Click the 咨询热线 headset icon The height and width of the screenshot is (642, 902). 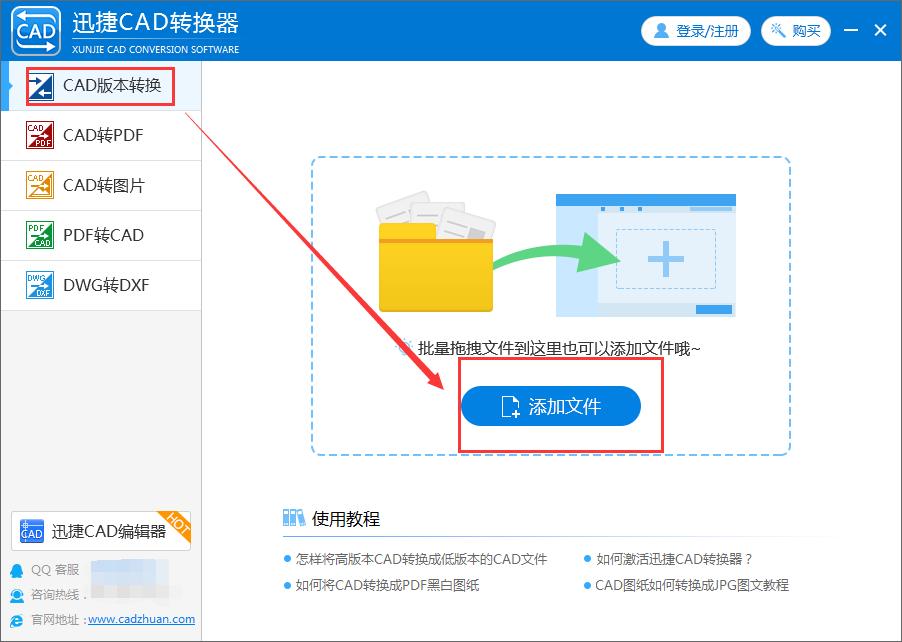15,596
